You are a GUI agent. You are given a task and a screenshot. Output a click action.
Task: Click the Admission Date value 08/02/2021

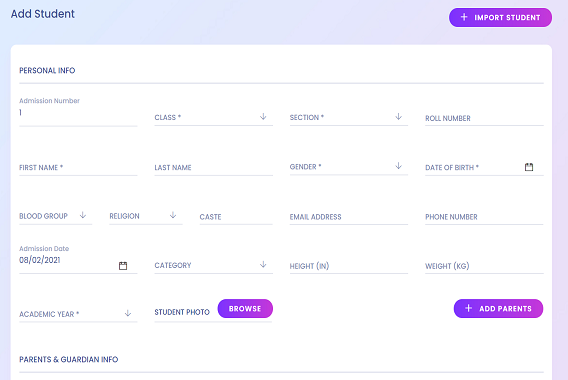click(39, 260)
